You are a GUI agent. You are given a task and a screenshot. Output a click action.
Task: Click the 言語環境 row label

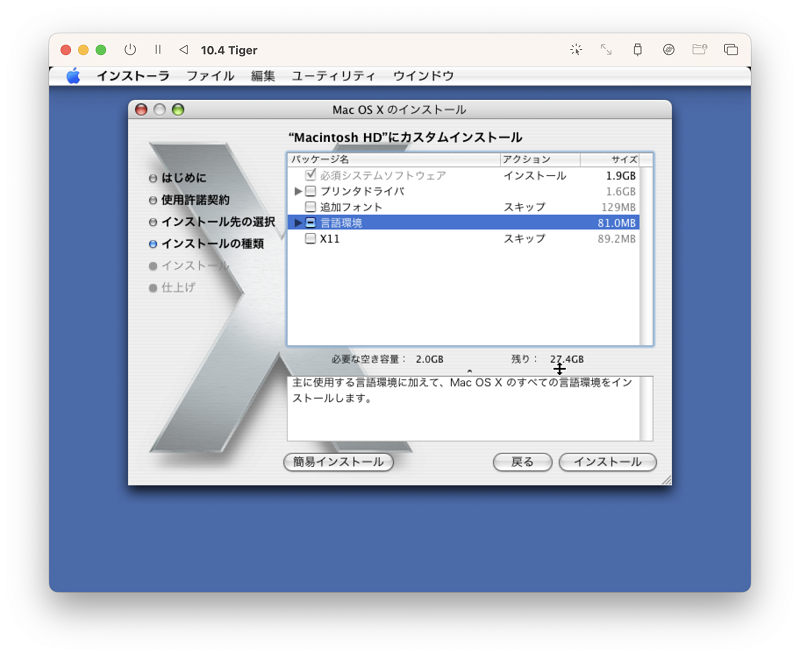[x=341, y=223]
